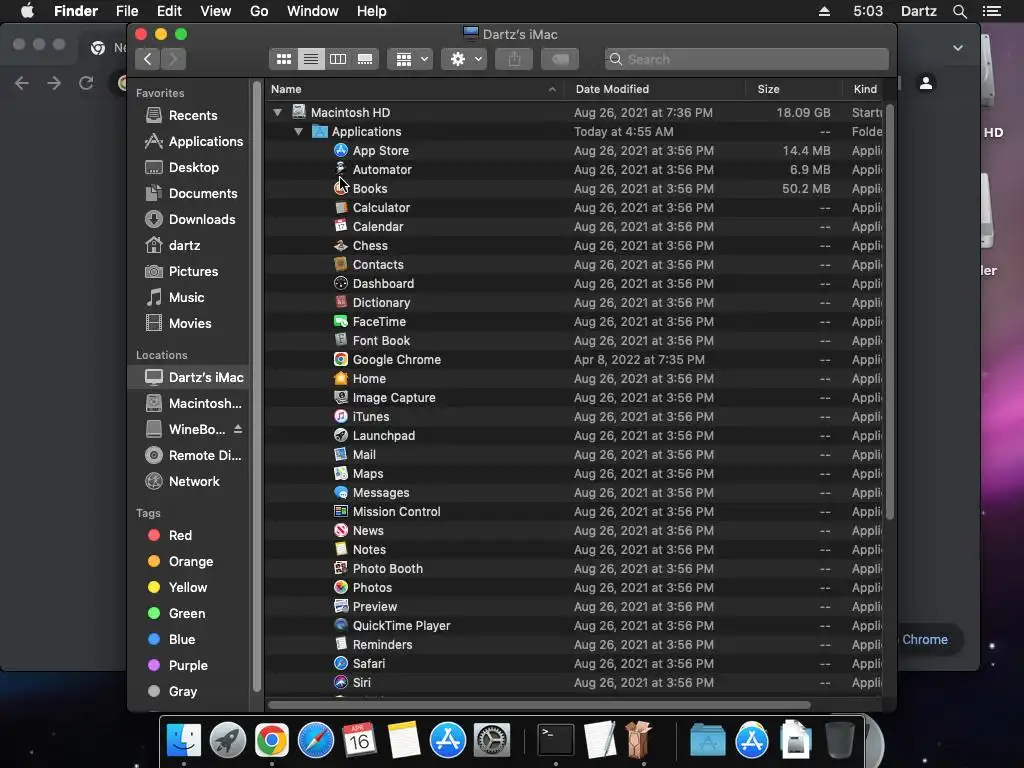
Task: Select the Calculator app icon
Action: coord(340,208)
